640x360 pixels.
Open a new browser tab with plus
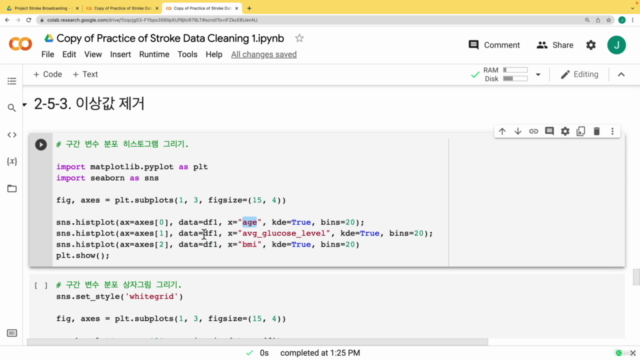tap(249, 8)
